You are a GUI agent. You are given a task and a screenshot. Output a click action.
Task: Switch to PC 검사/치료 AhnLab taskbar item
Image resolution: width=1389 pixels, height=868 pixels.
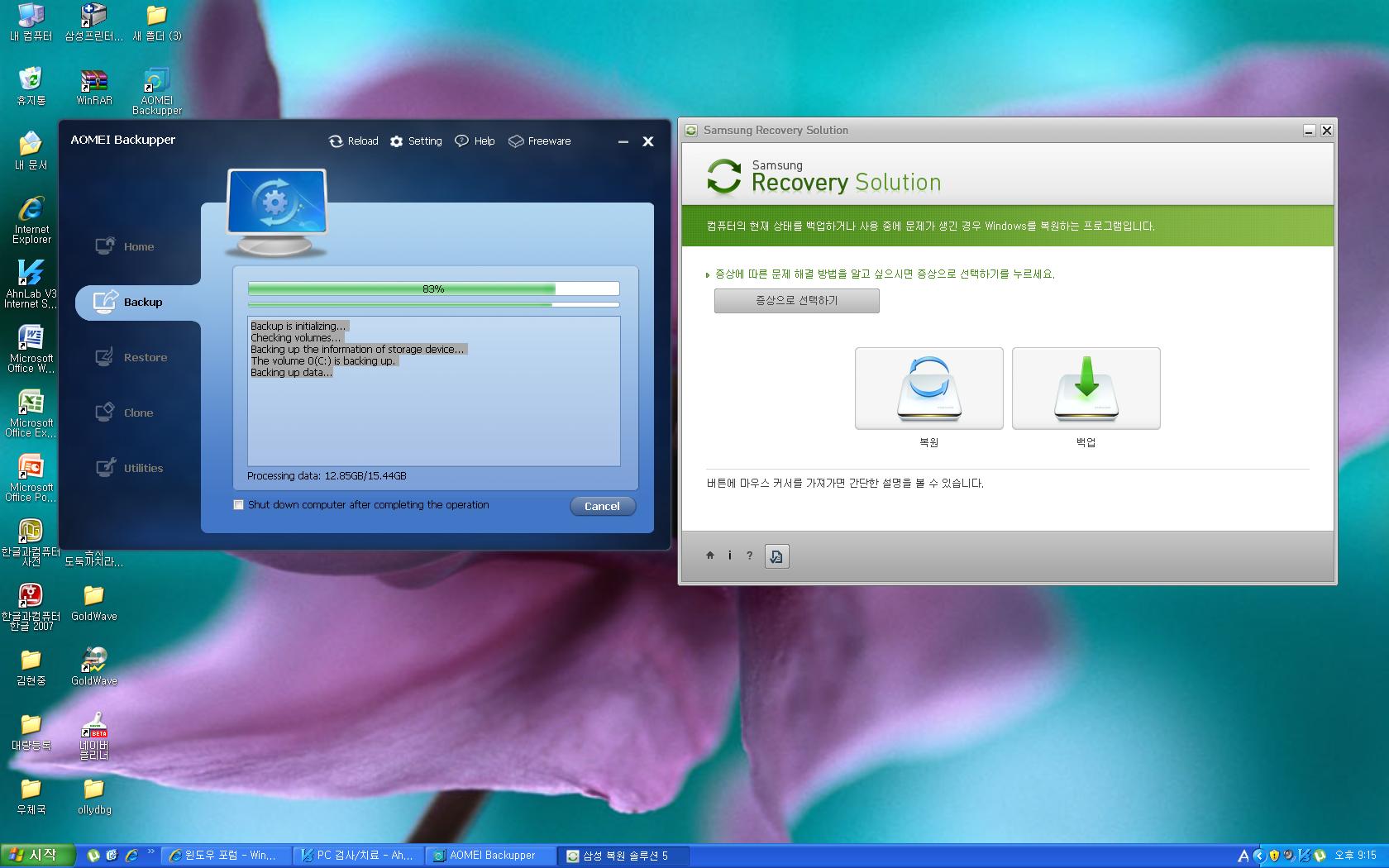click(x=358, y=856)
